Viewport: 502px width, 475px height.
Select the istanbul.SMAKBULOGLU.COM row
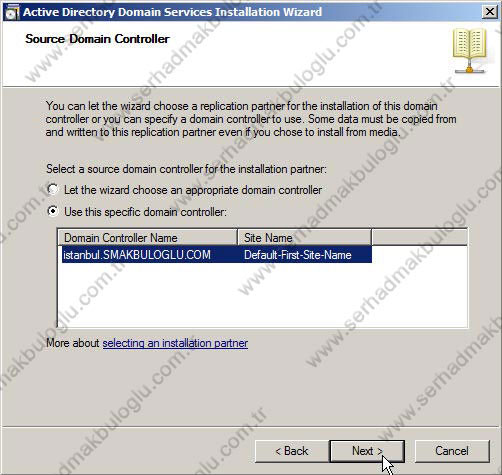point(217,255)
